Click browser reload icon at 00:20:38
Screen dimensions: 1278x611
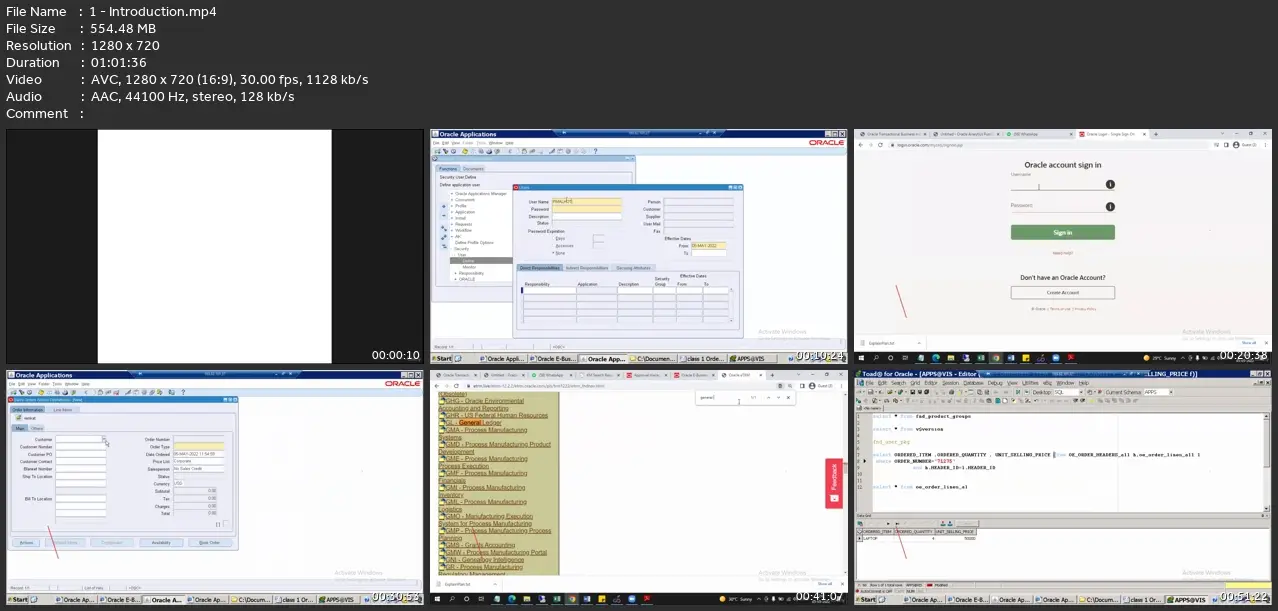[881, 145]
